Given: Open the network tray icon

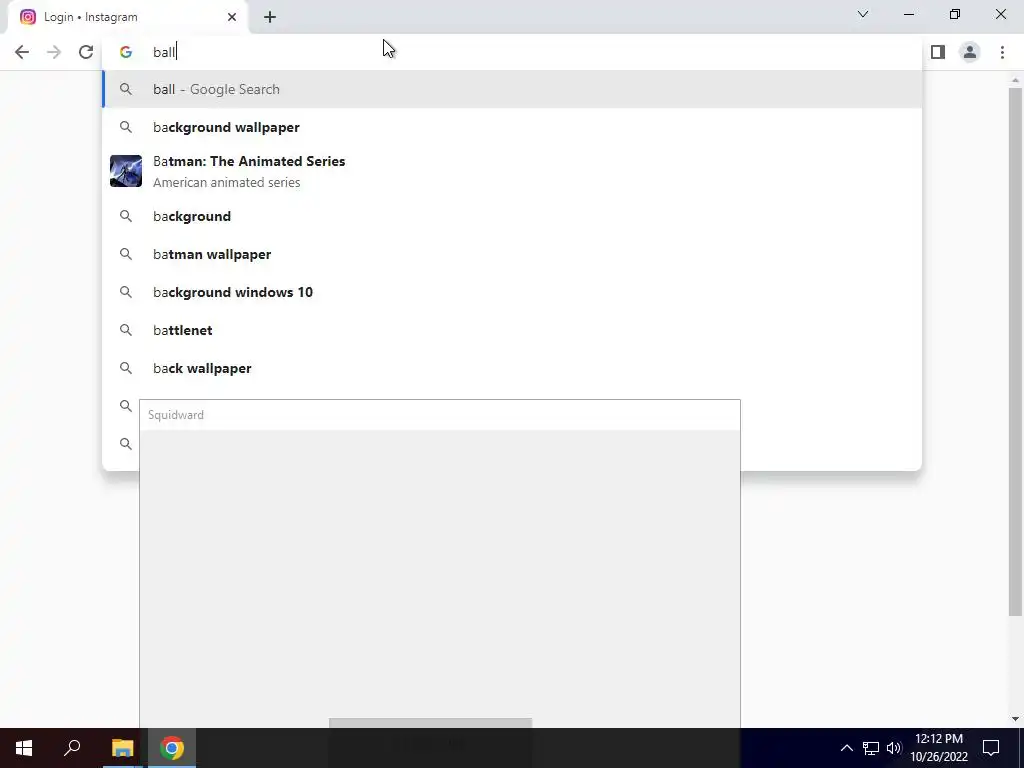Looking at the screenshot, I should click(871, 748).
